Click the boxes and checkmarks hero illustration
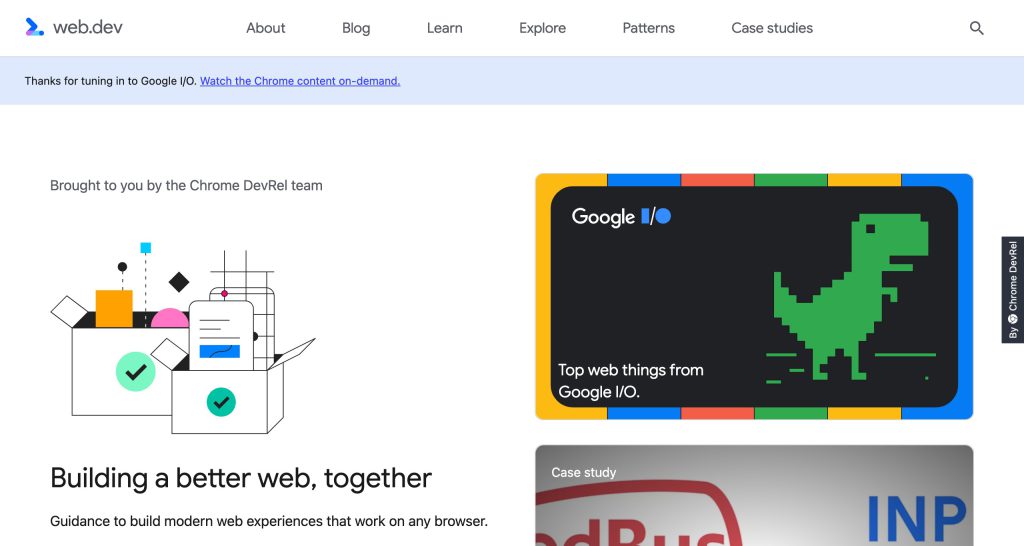Viewport: 1024px width, 546px height. (x=183, y=338)
